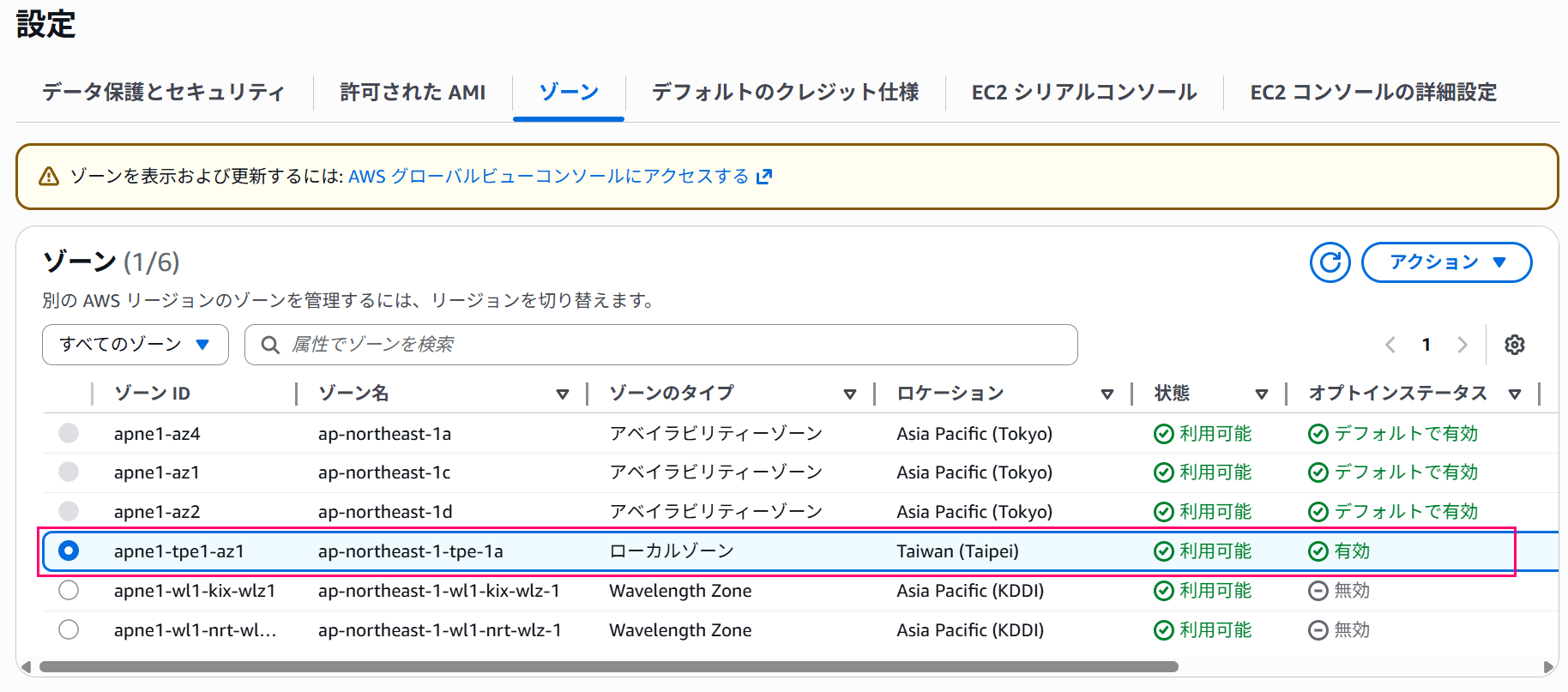The width and height of the screenshot is (1568, 692).
Task: Click disabled opt-in icon for ap-northeast-1-wl1-nrt-wlz-1
Action: [1318, 630]
